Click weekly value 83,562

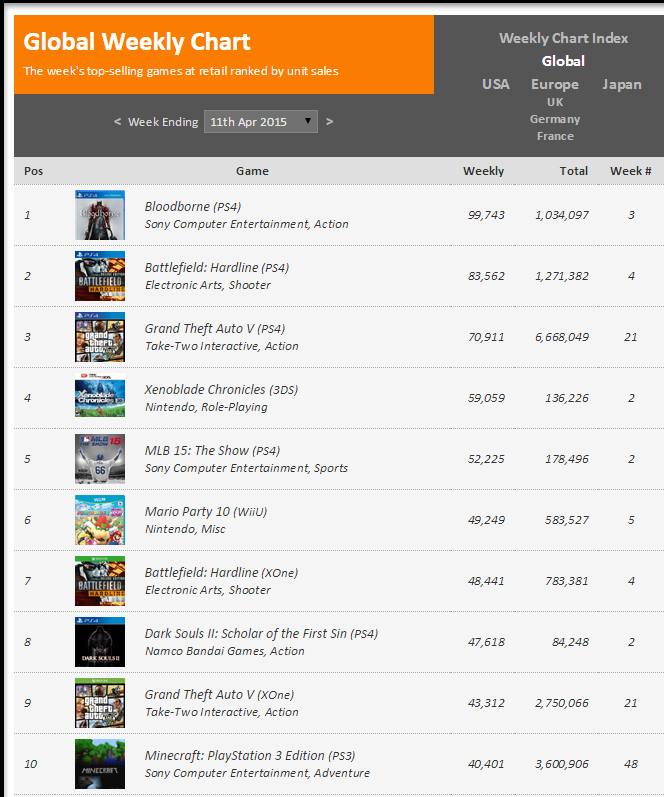click(x=486, y=276)
